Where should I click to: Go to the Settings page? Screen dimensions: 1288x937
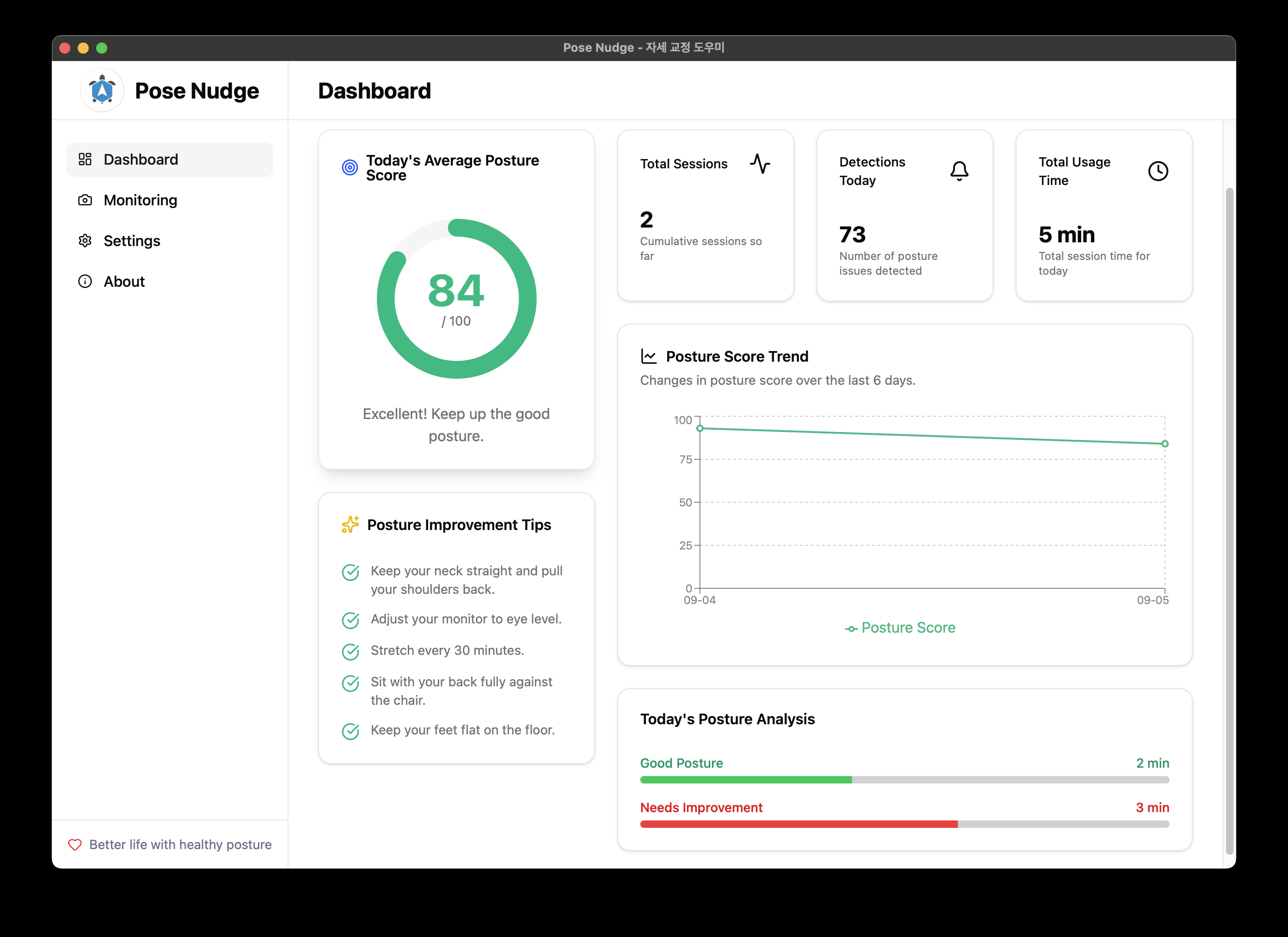132,241
